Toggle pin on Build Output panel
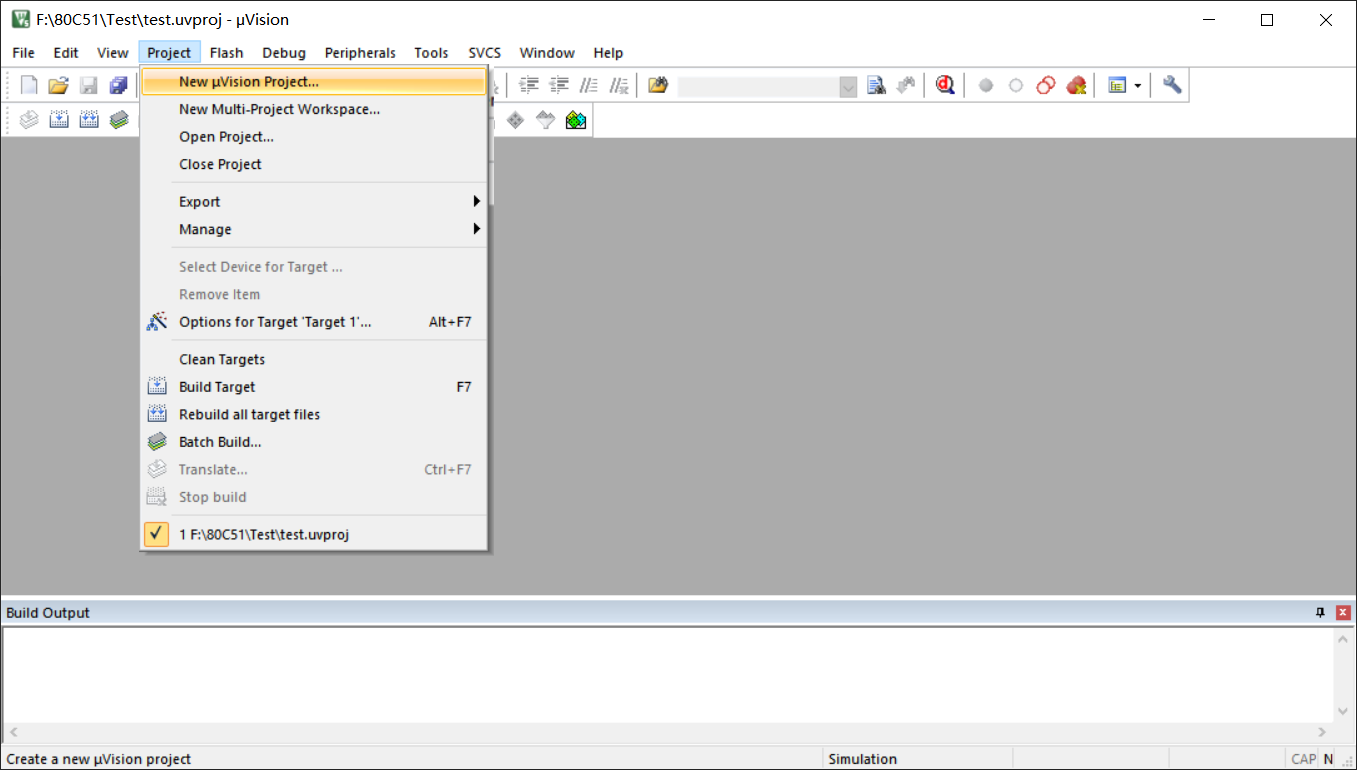This screenshot has width=1357, height=770. [x=1320, y=613]
